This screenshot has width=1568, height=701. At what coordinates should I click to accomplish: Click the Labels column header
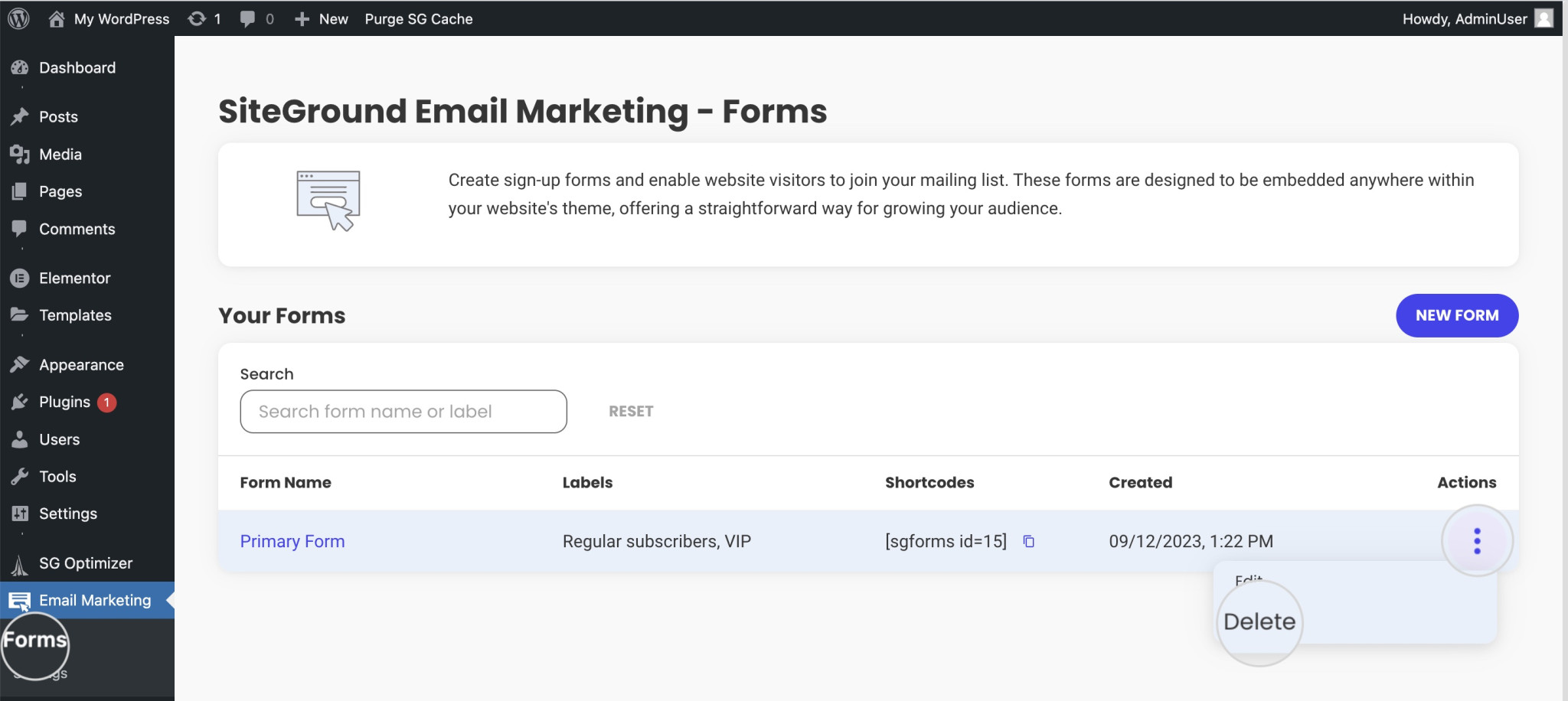click(587, 483)
